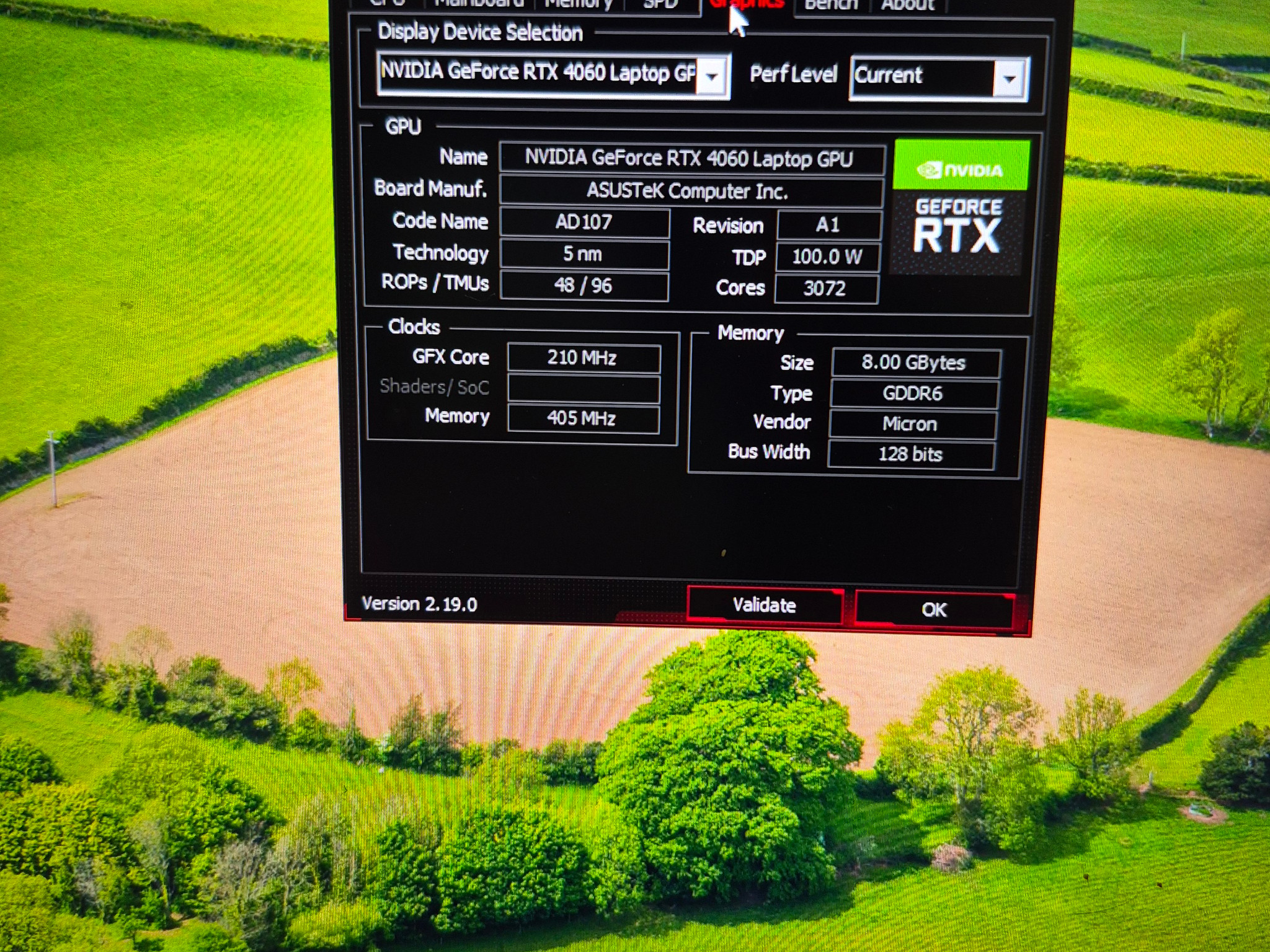Open the SPD tab
The width and height of the screenshot is (1270, 952).
660,5
